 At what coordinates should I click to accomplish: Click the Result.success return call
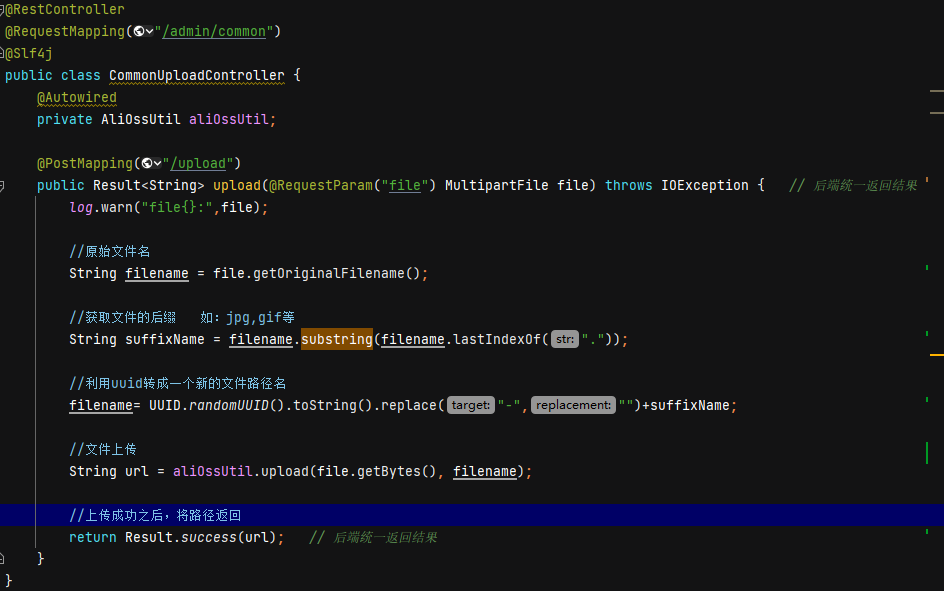click(205, 537)
